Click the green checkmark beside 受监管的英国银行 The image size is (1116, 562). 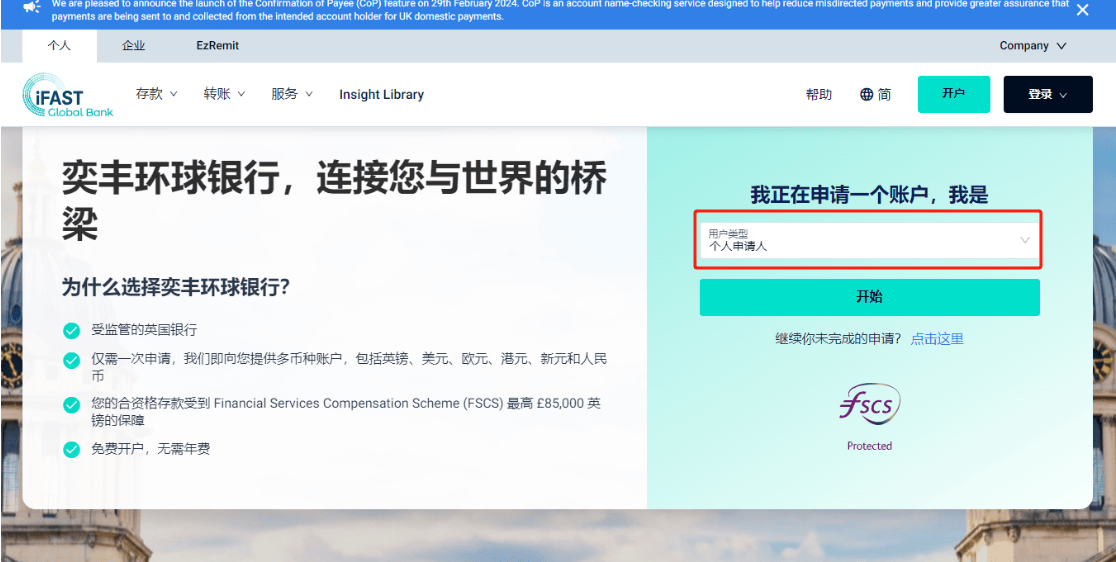[x=71, y=330]
